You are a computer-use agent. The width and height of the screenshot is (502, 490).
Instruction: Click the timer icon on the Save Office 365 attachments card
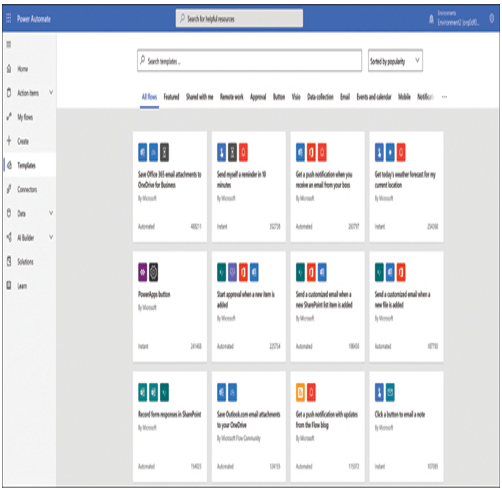tap(164, 152)
